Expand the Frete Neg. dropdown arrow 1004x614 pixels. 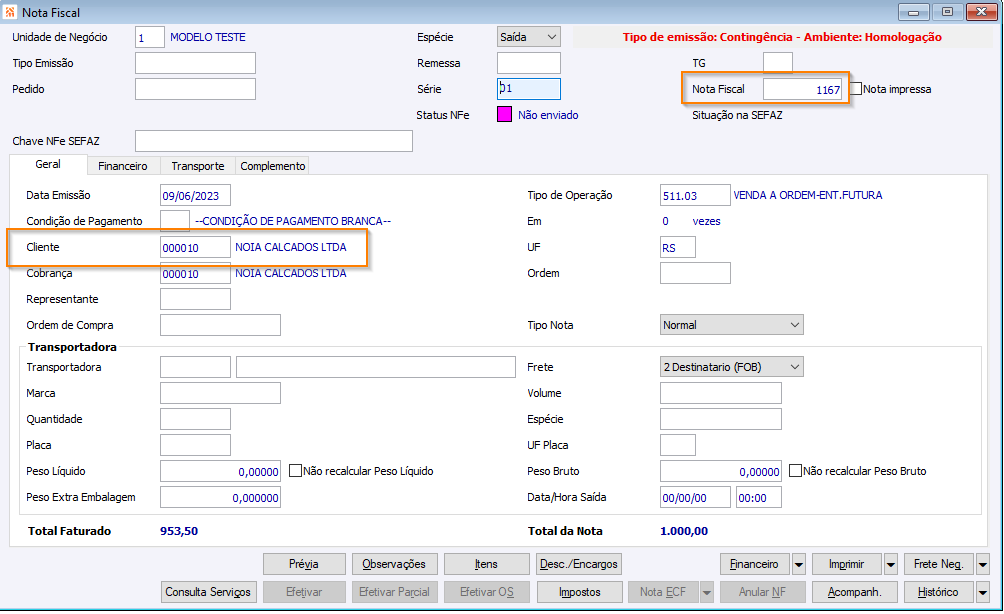tap(983, 565)
